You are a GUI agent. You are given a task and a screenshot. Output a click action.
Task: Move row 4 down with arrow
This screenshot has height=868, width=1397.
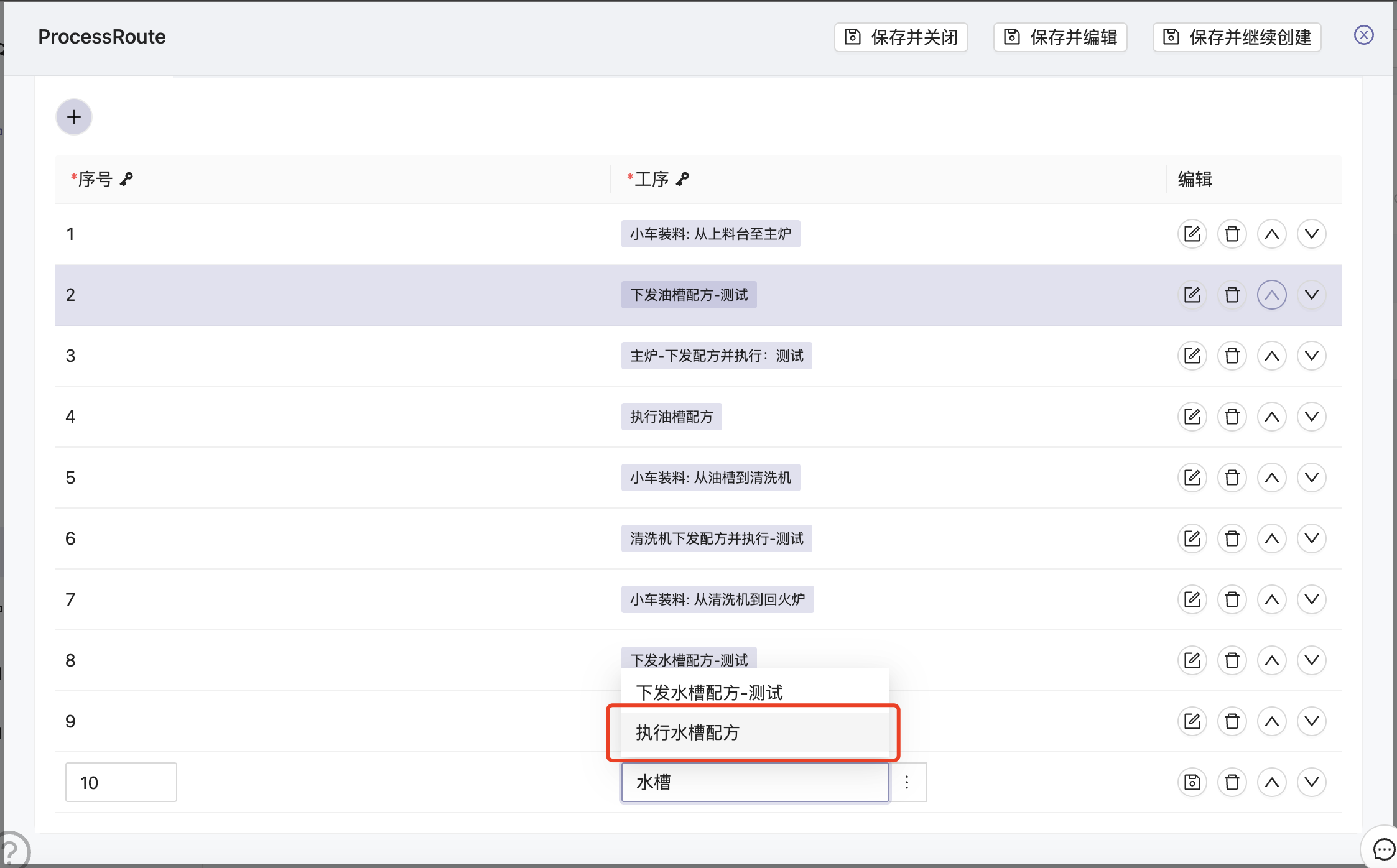(x=1311, y=417)
